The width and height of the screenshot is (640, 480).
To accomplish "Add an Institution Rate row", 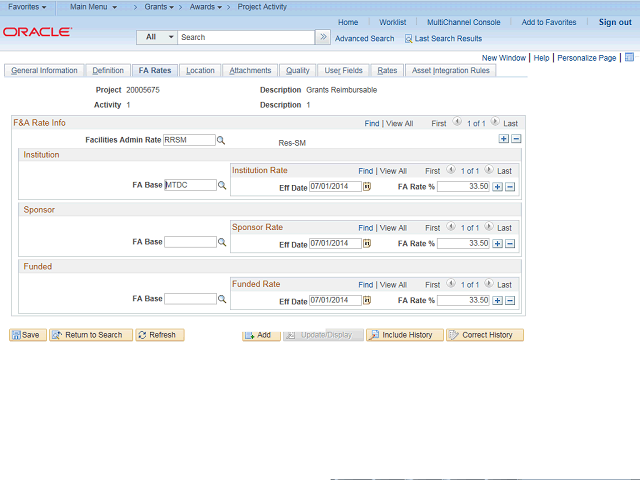I will 497,187.
